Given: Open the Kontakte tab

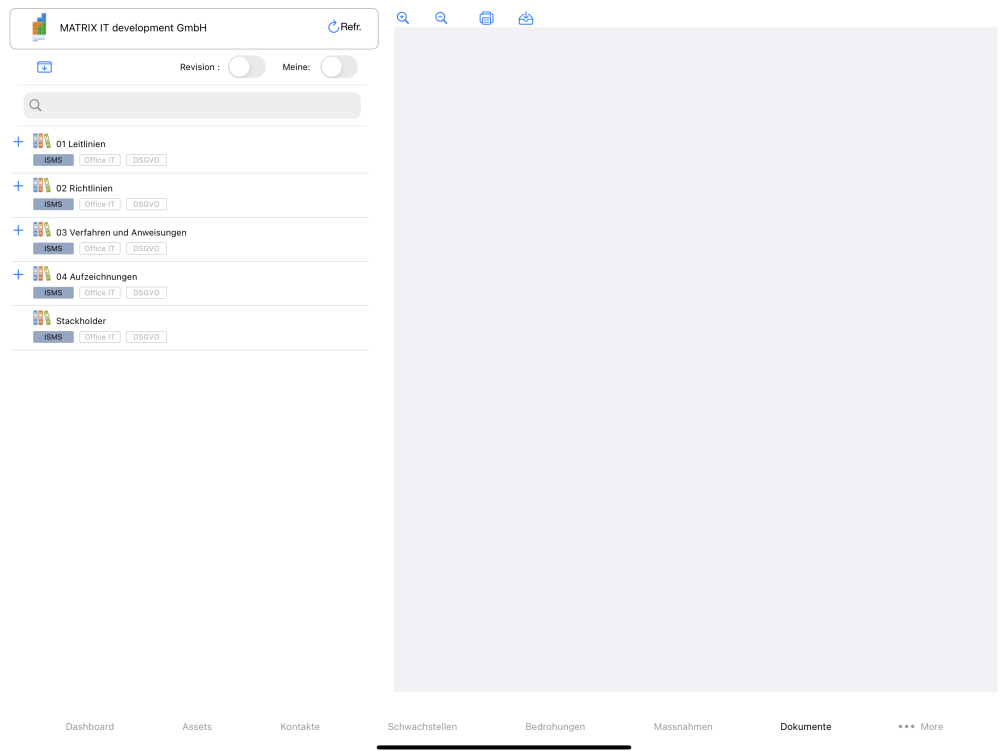Looking at the screenshot, I should pyautogui.click(x=300, y=726).
